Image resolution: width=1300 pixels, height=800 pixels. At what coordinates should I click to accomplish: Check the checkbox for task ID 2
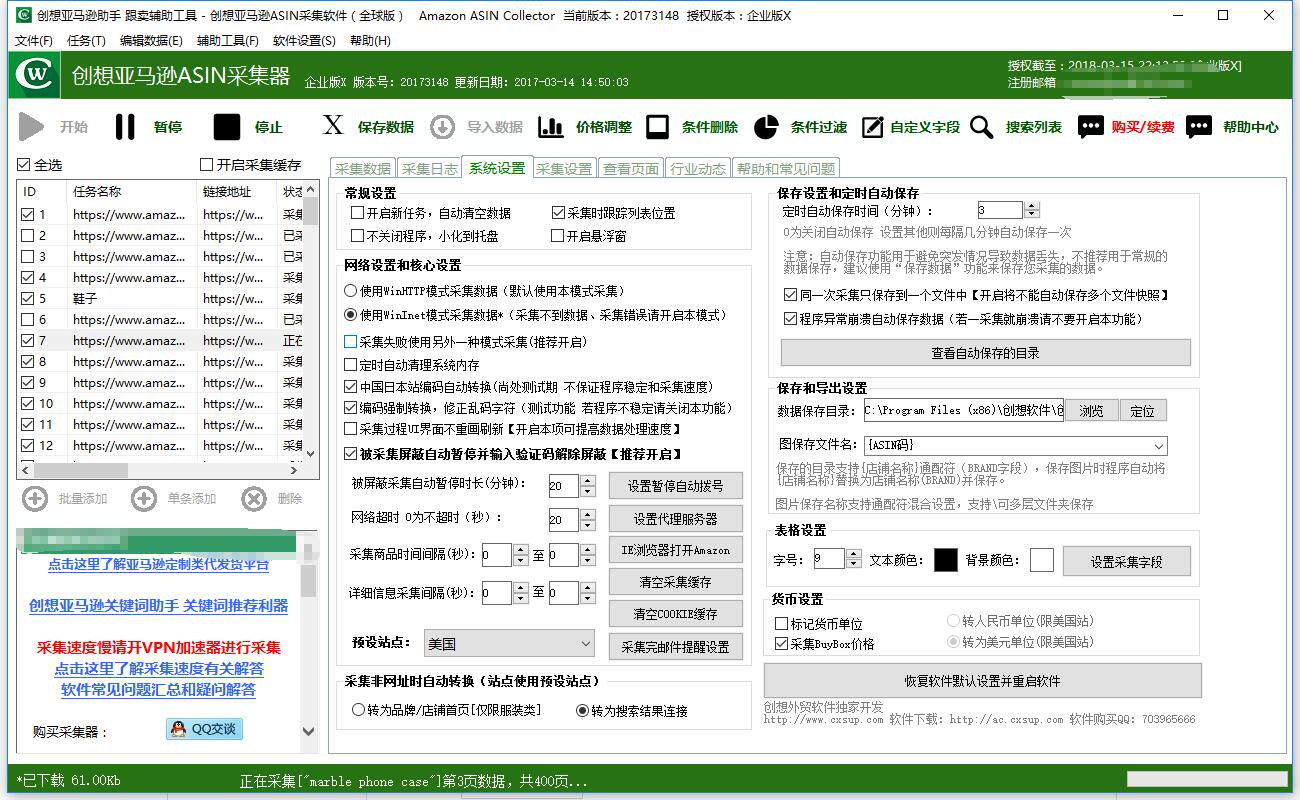coord(28,236)
